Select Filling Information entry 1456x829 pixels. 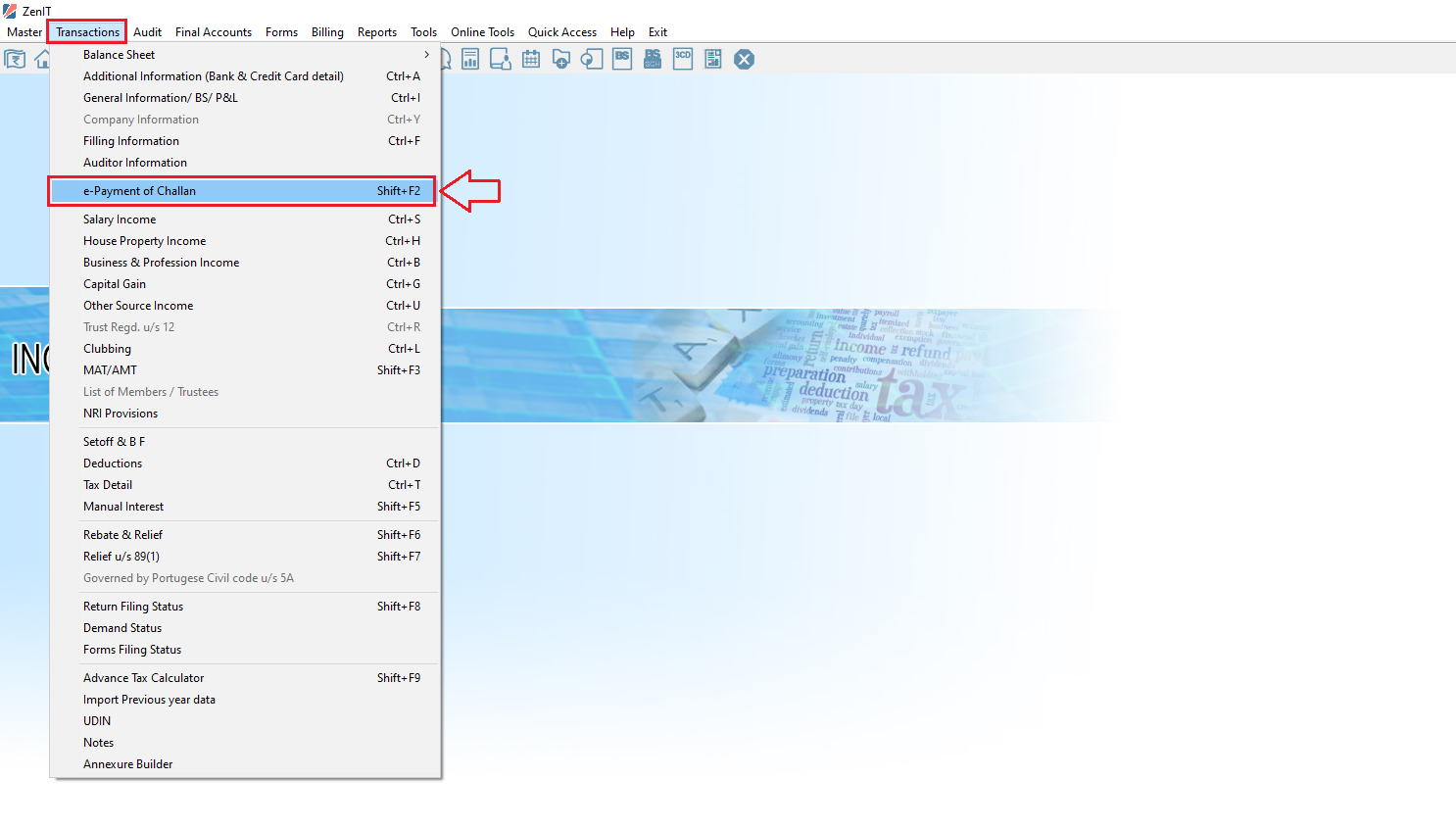click(245, 141)
